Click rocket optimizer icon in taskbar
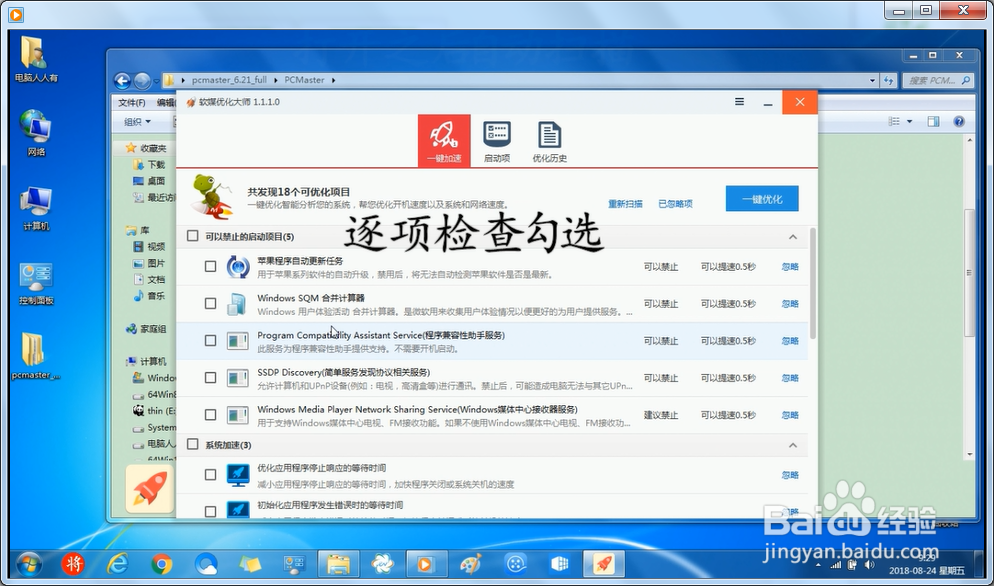 tap(604, 564)
